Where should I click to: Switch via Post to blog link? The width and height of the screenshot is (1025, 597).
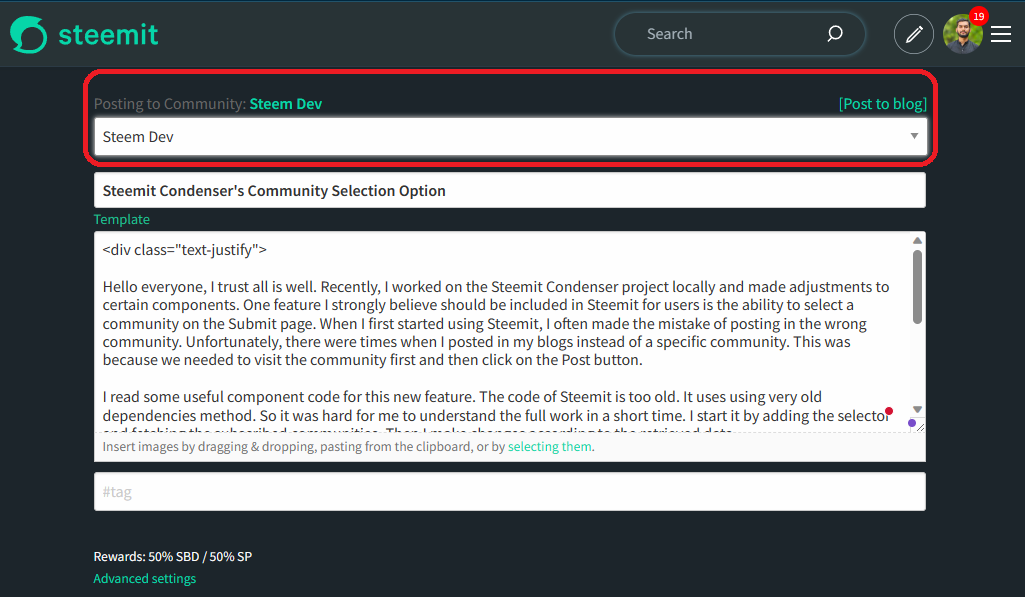[882, 104]
